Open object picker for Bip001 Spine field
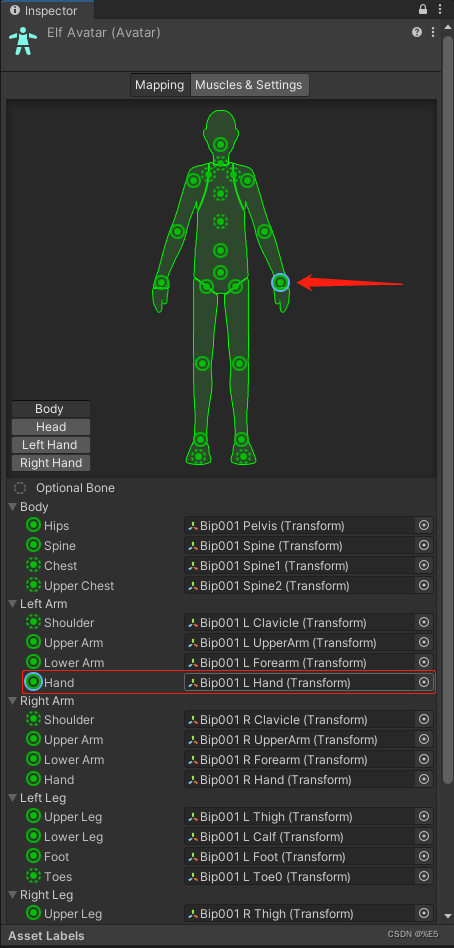454x948 pixels. tap(424, 545)
